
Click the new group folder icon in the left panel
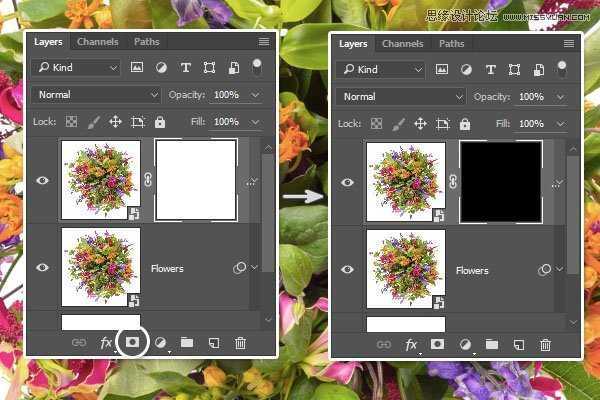click(187, 343)
